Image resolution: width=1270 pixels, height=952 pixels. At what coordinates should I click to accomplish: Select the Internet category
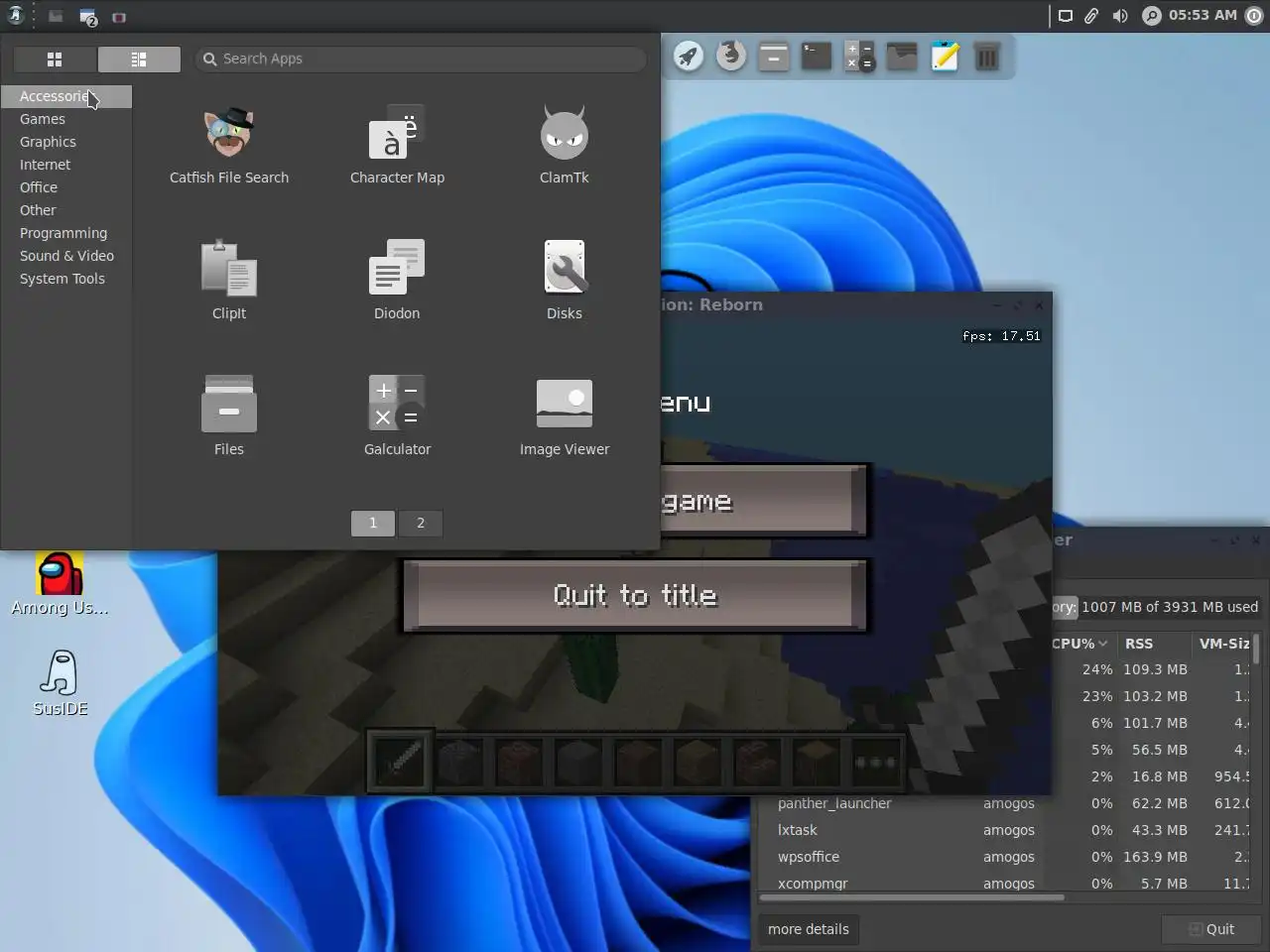(66, 165)
